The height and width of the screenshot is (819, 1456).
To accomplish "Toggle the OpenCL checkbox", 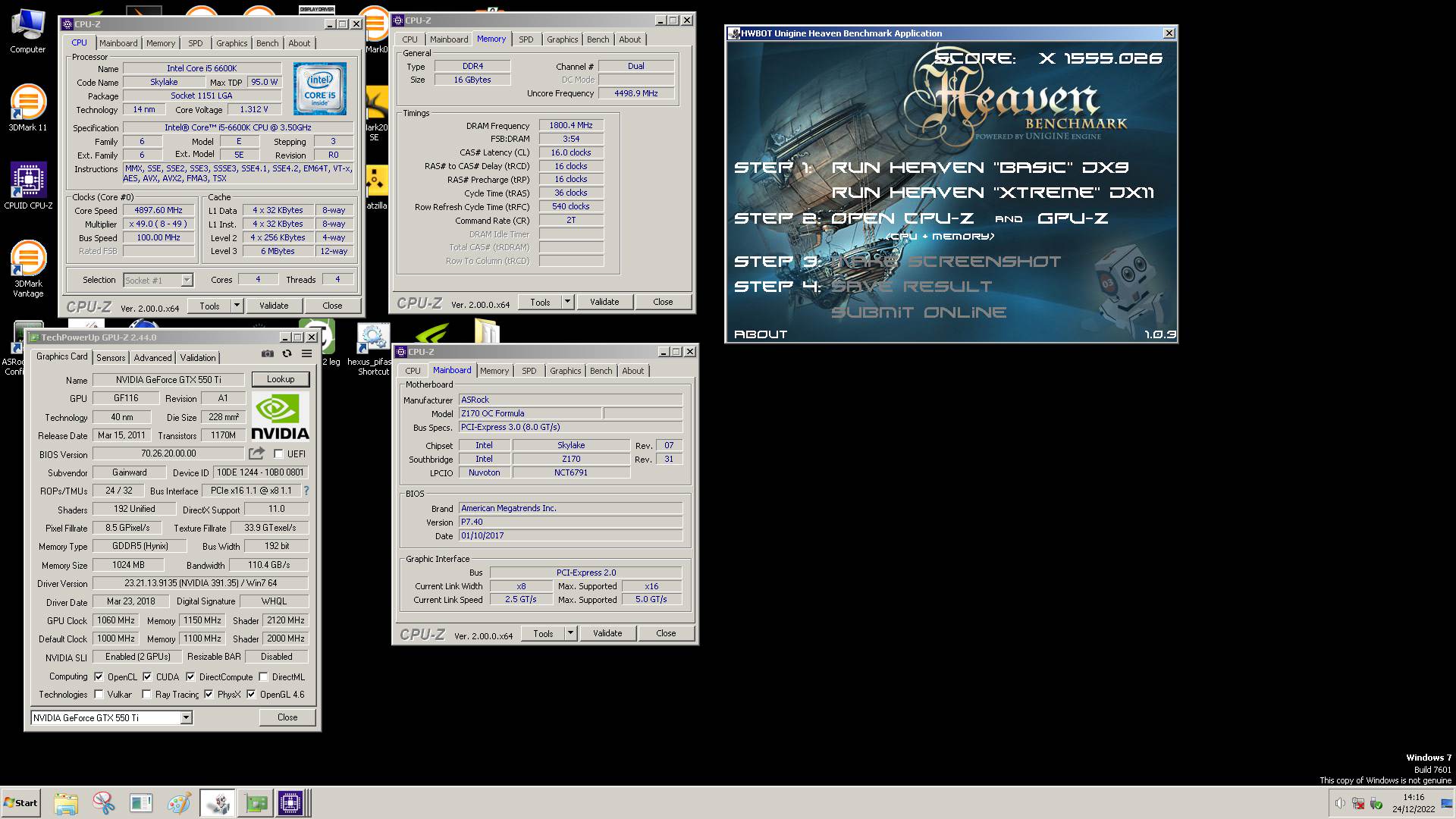I will coord(99,676).
